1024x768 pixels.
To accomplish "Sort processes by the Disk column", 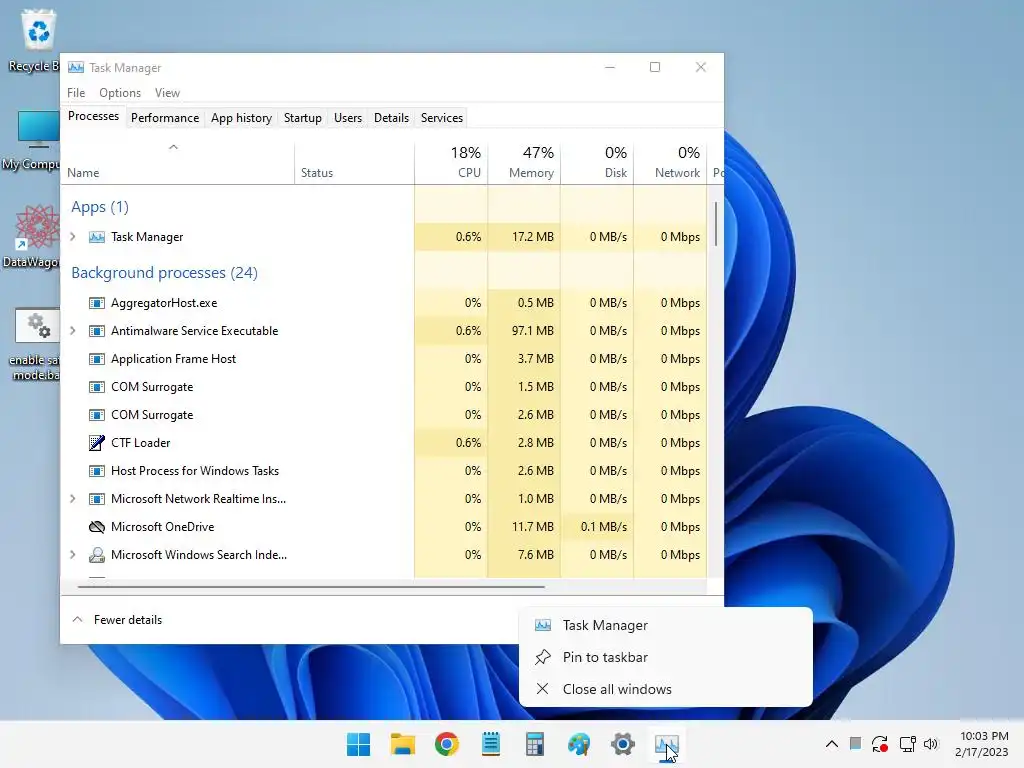I will pos(598,163).
